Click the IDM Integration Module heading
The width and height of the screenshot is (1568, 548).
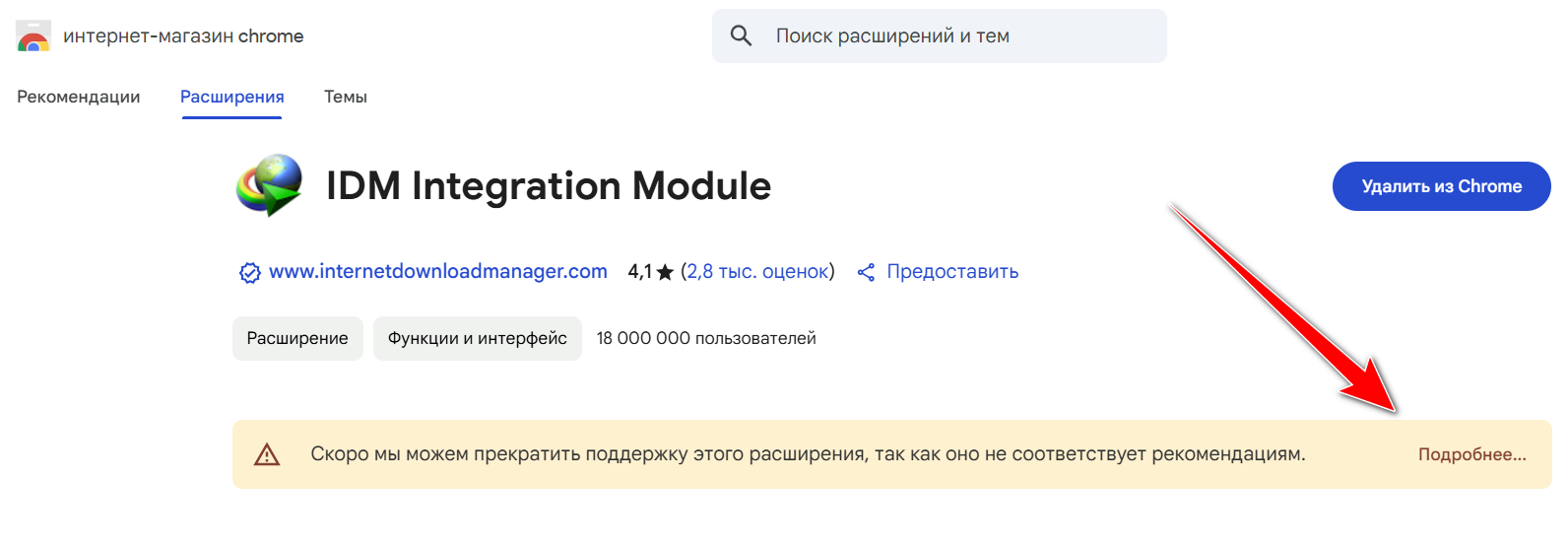point(549,185)
